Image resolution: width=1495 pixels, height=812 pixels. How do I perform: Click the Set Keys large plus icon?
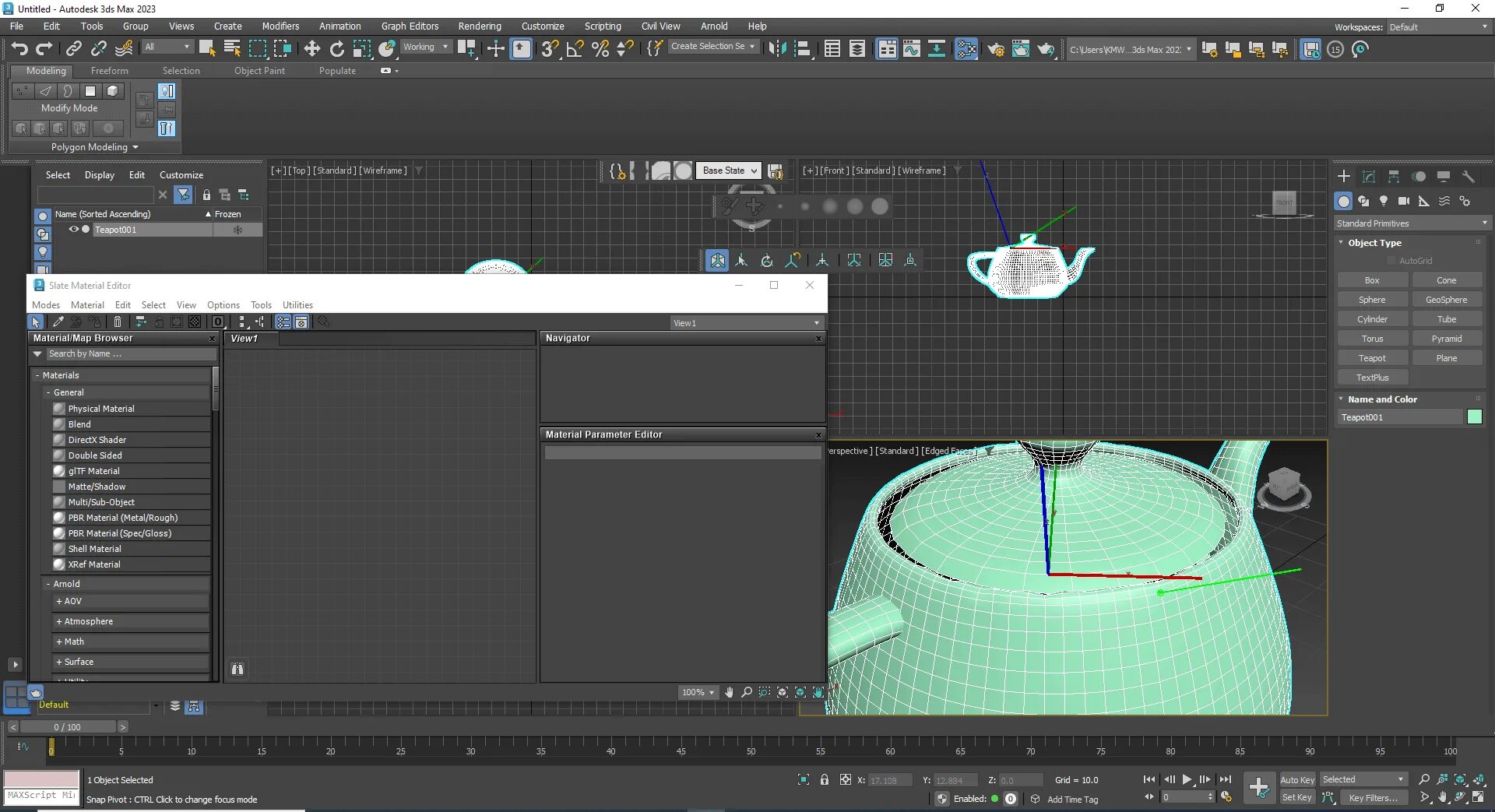[1259, 788]
